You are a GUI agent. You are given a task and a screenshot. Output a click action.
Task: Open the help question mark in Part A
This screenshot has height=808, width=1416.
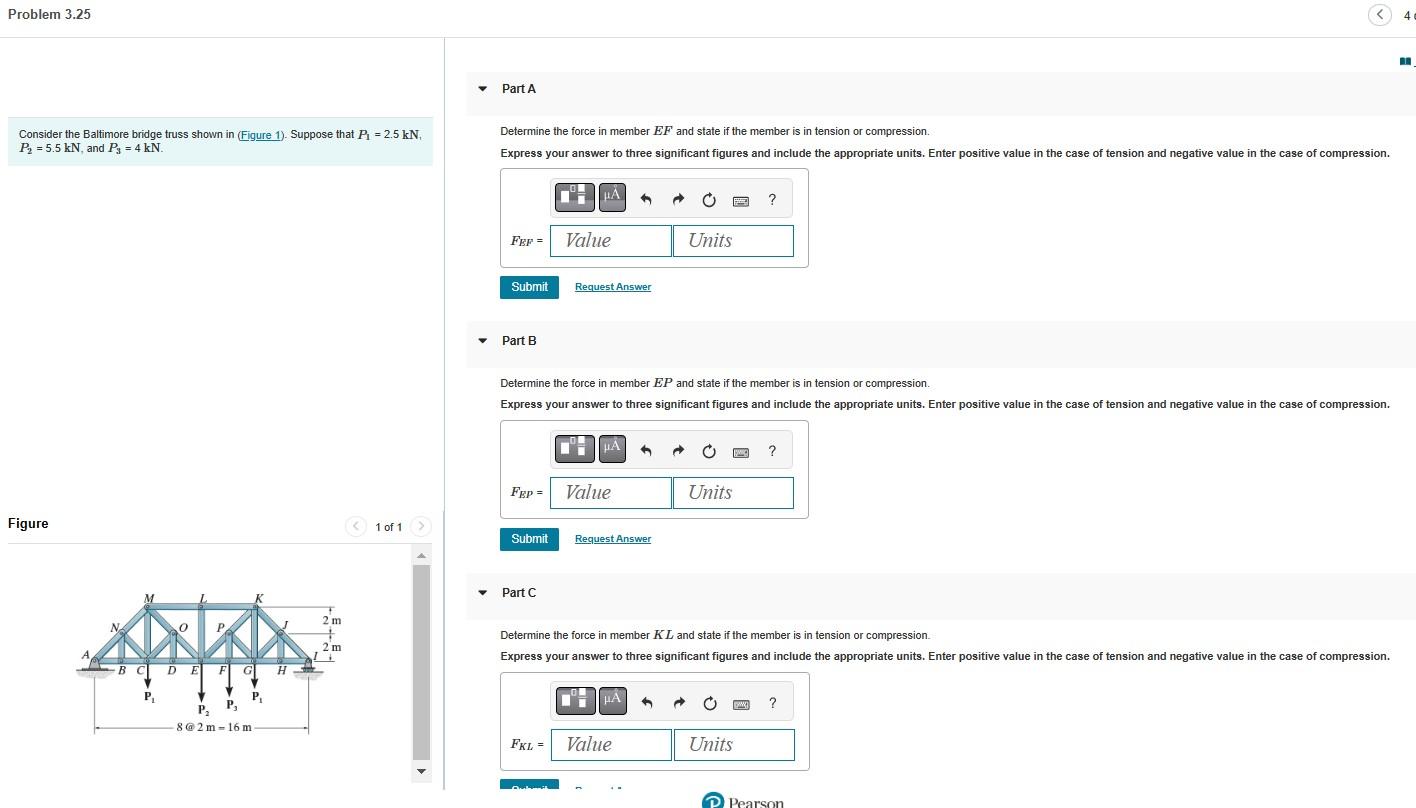tap(772, 200)
